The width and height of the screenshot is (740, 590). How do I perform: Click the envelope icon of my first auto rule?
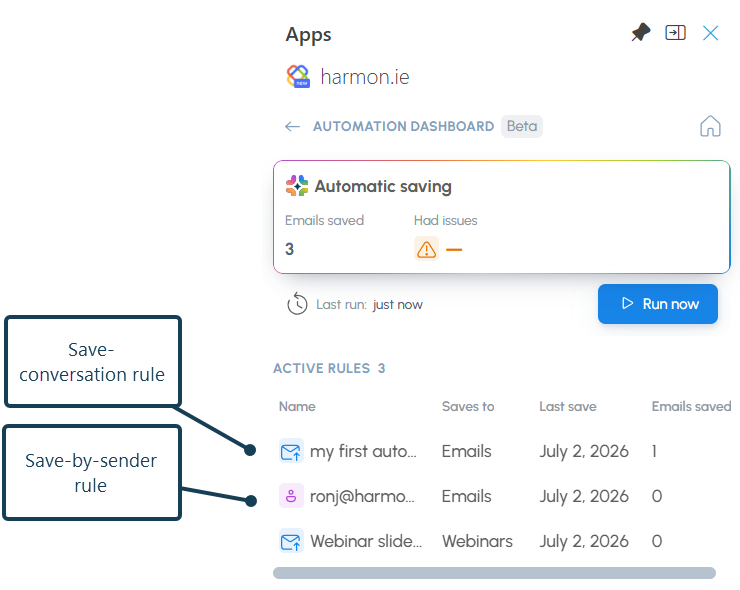291,451
